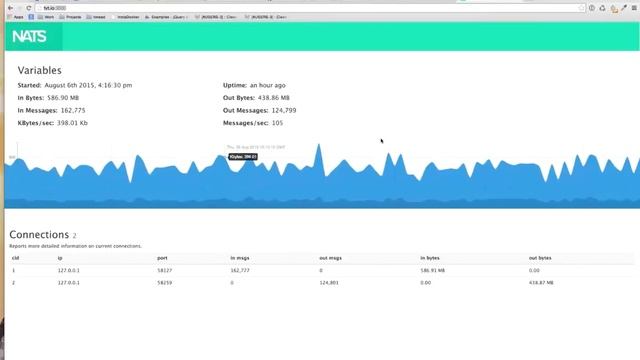
Task: Select the In Messages 162,775 value
Action: coord(73,111)
